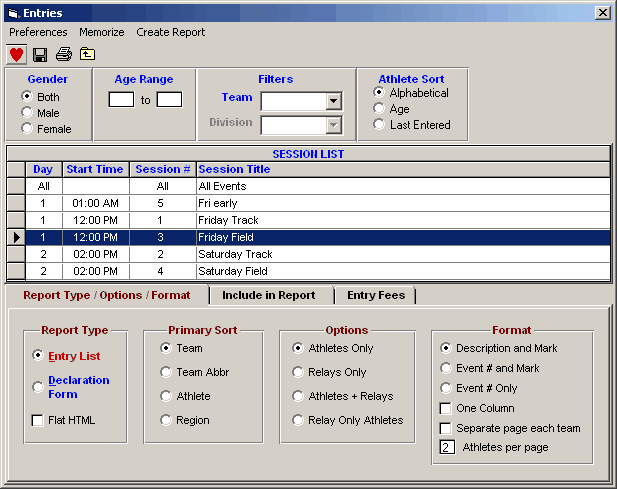Set primary sort to Athlete
Screen dimensions: 617x489
(x=166, y=396)
